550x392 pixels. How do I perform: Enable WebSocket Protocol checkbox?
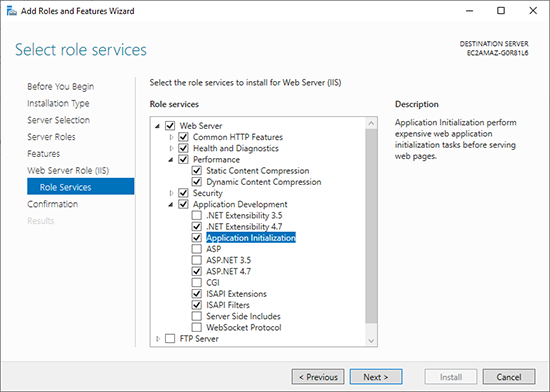197,327
